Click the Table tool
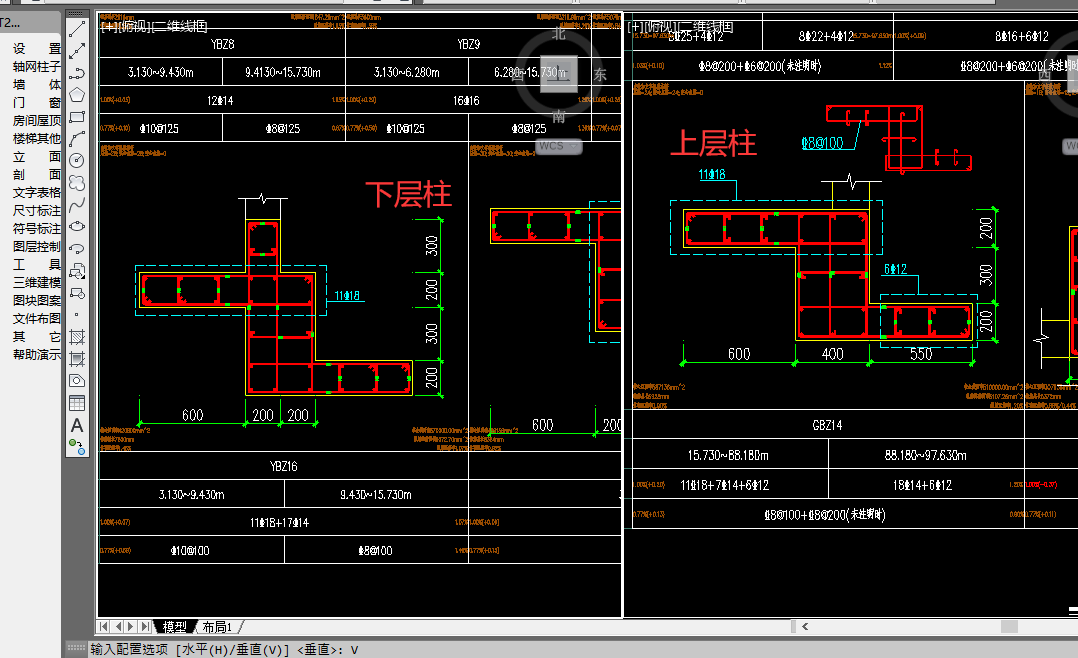This screenshot has width=1078, height=658. 77,403
